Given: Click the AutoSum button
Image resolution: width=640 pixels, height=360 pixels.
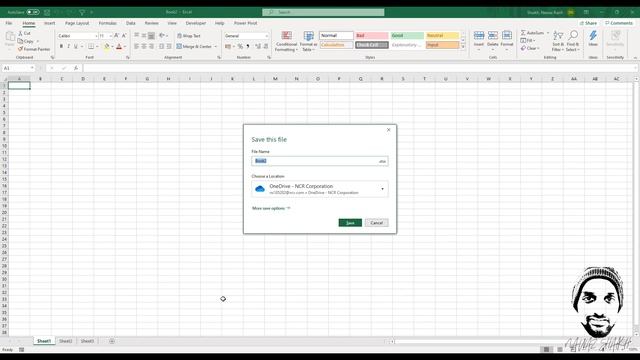Looking at the screenshot, I should [532, 33].
